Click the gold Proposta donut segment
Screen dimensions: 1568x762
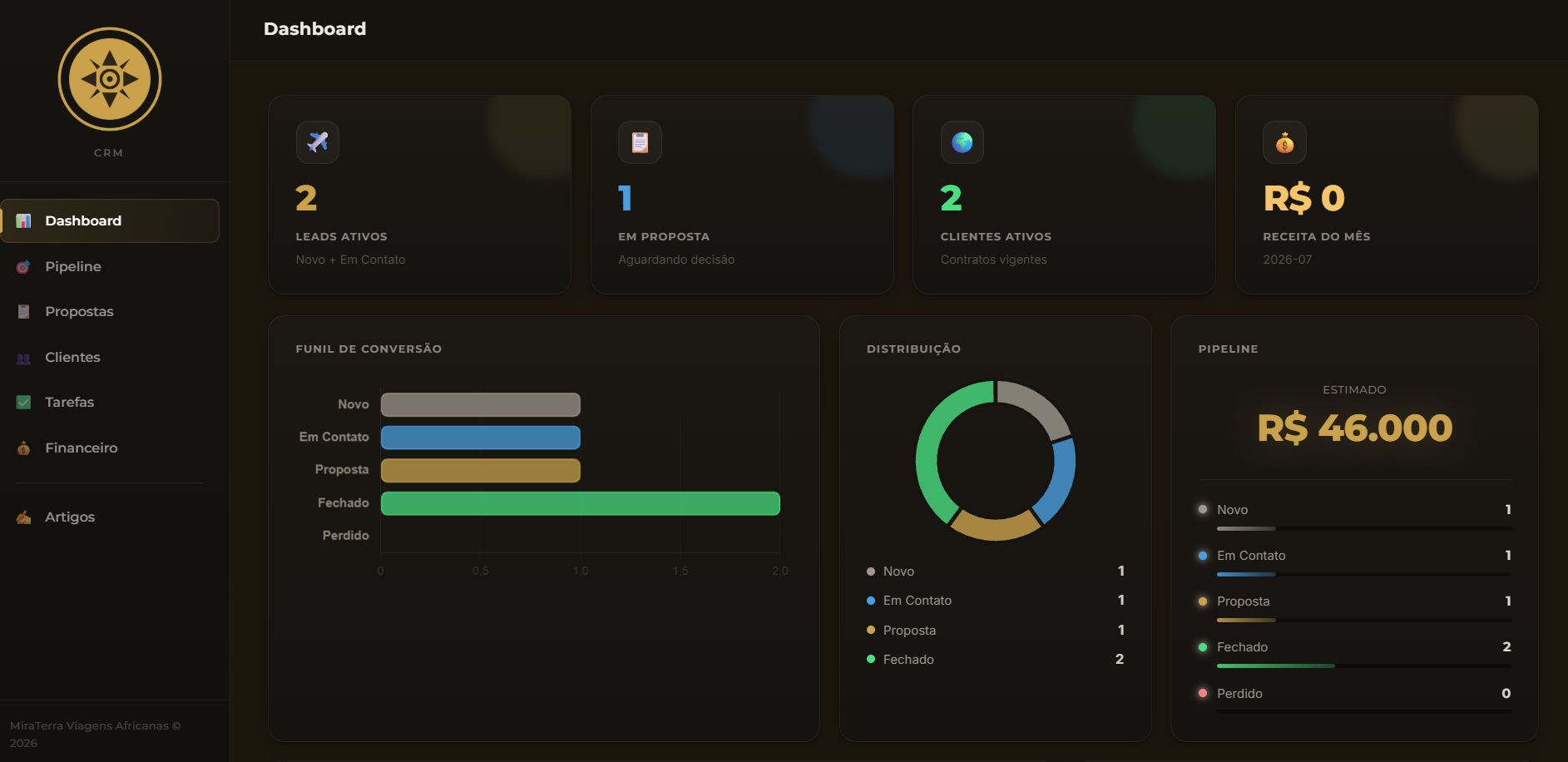pos(995,527)
